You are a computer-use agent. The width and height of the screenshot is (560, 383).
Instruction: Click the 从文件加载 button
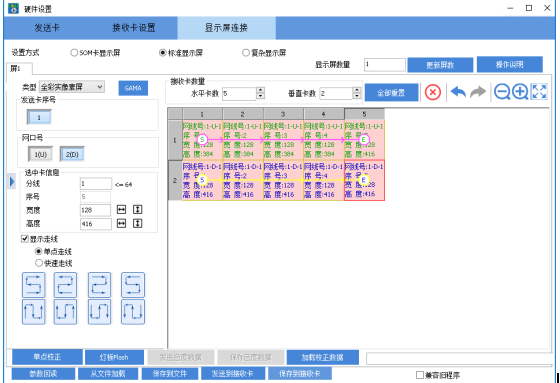(108, 374)
